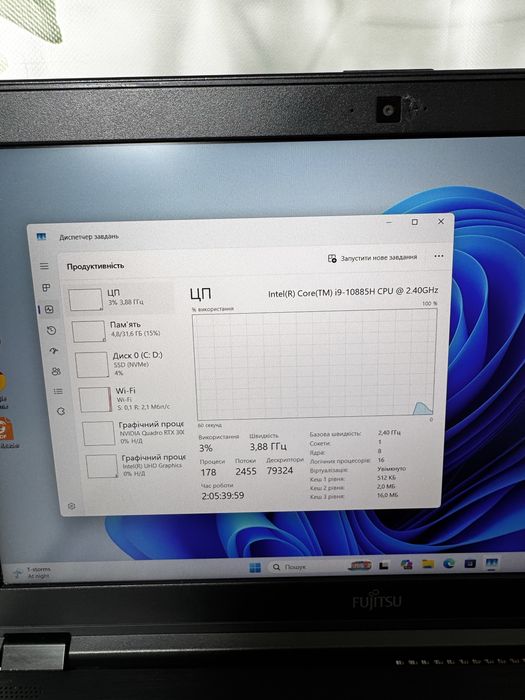525x700 pixels.
Task: Click the uptime 2:05:39:59 value
Action: tap(223, 496)
